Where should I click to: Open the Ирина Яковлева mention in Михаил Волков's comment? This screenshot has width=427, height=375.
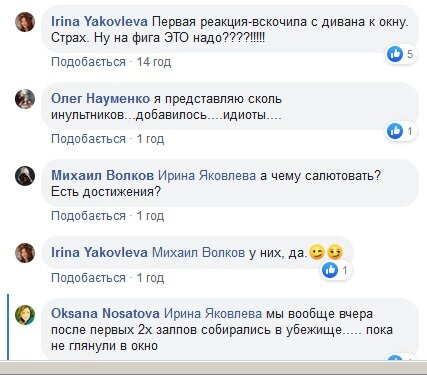207,176
